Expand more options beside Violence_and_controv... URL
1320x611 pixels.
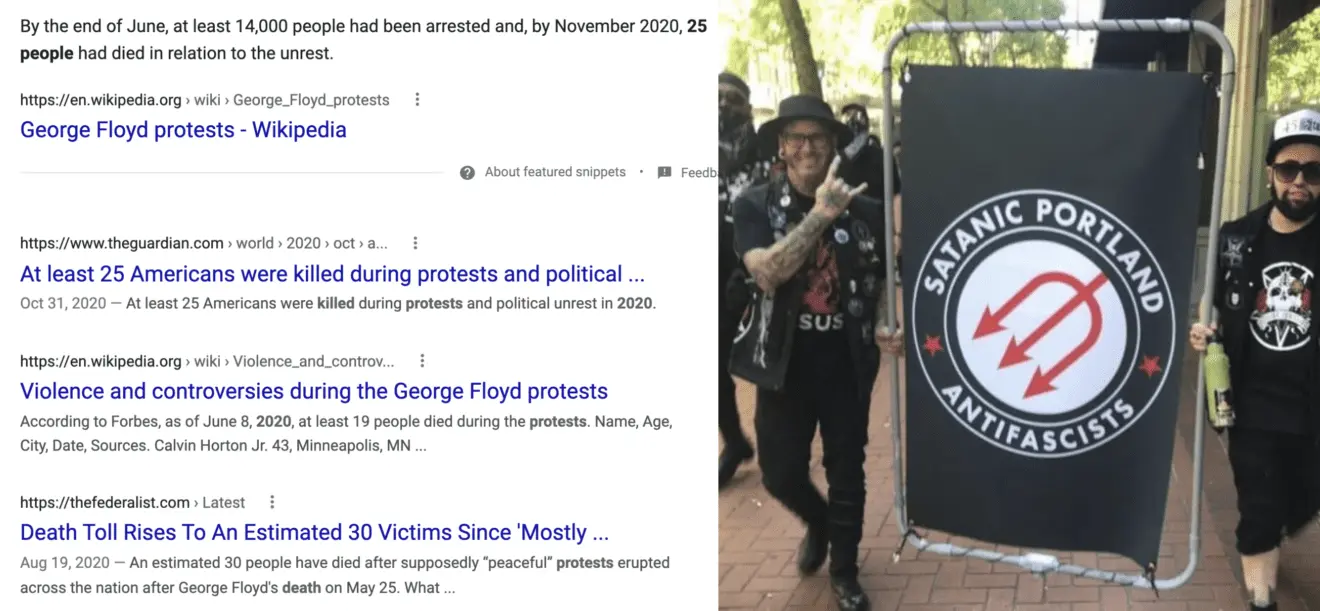(x=422, y=361)
